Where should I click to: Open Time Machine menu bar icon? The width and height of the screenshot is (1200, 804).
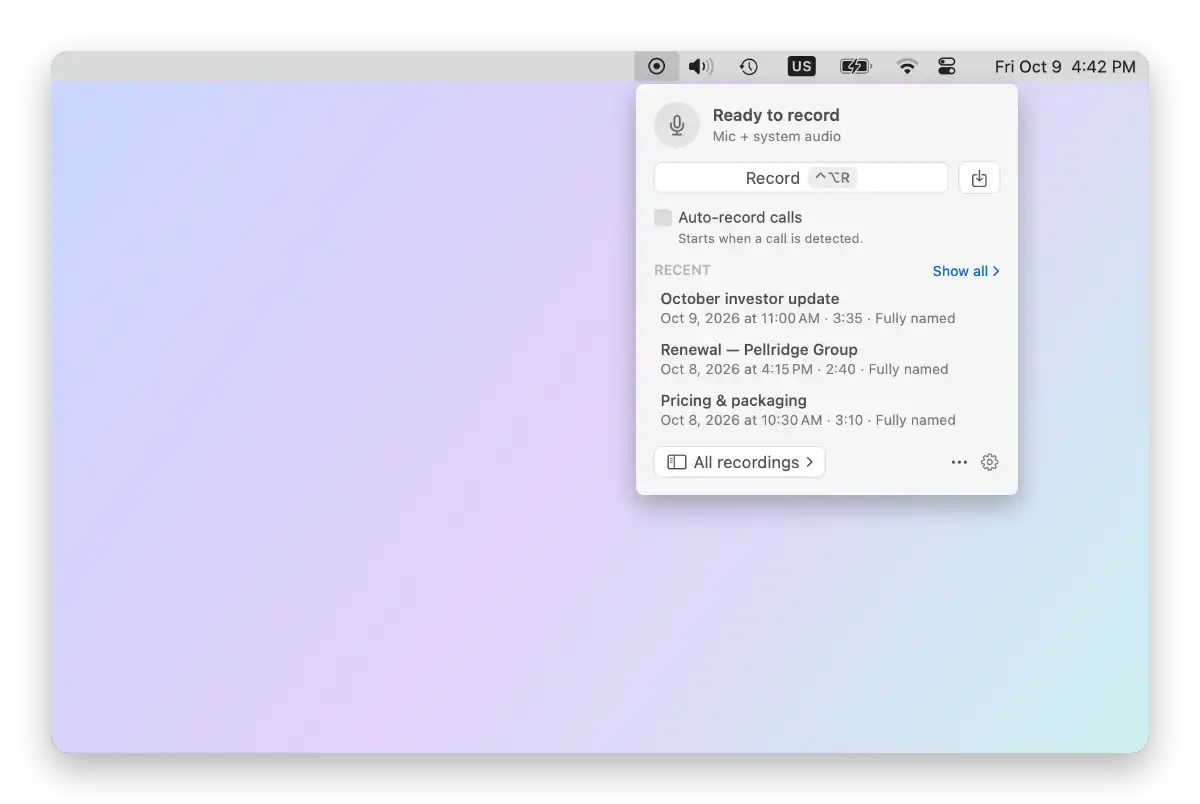point(748,66)
